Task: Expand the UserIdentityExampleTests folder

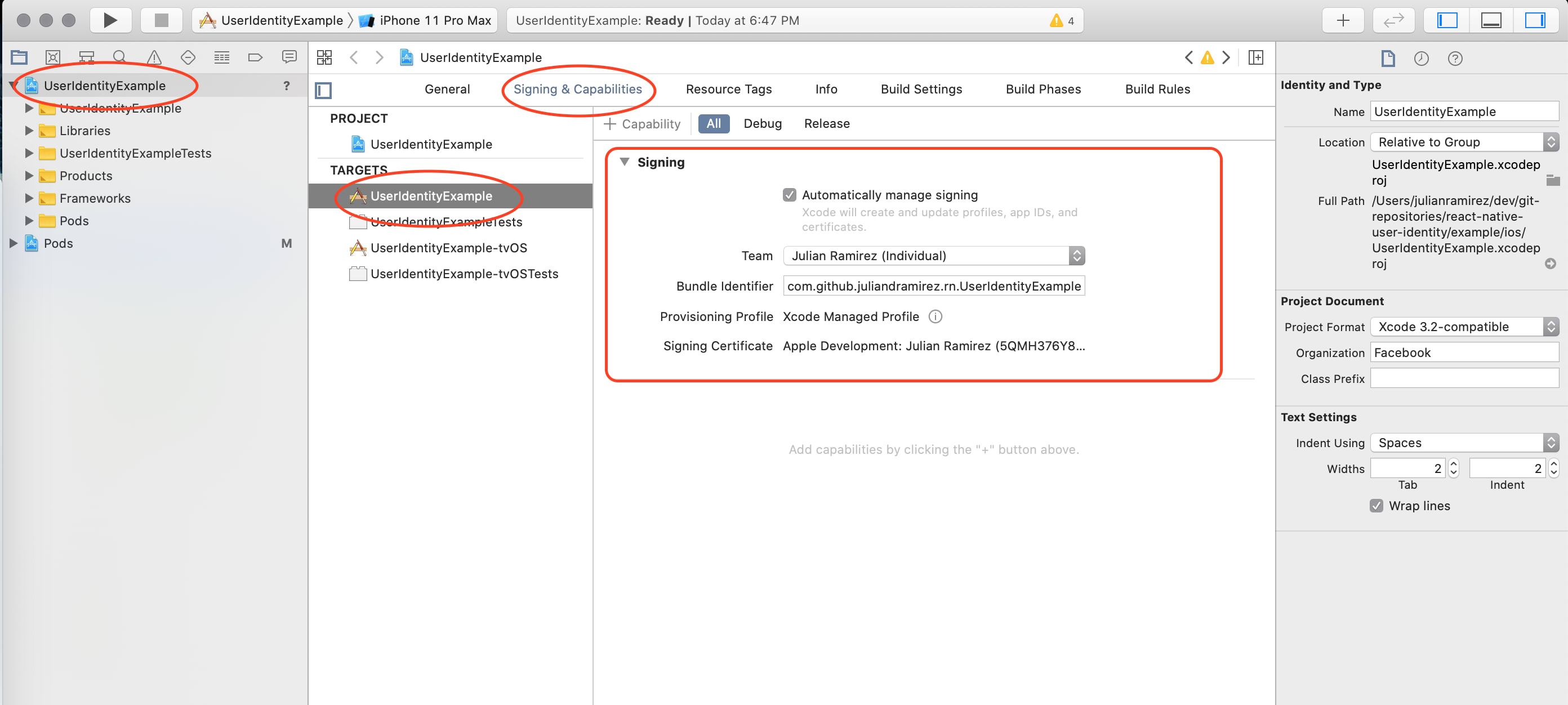Action: coord(29,153)
